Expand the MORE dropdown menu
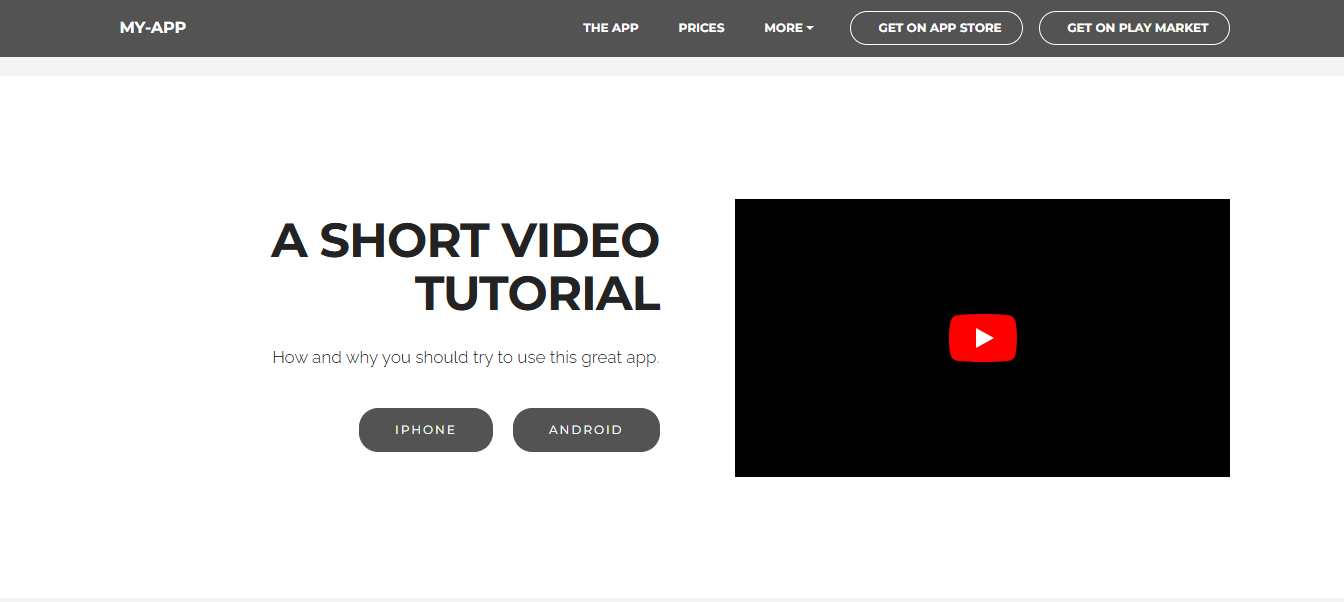Viewport: 1344px width, 602px height. [789, 28]
